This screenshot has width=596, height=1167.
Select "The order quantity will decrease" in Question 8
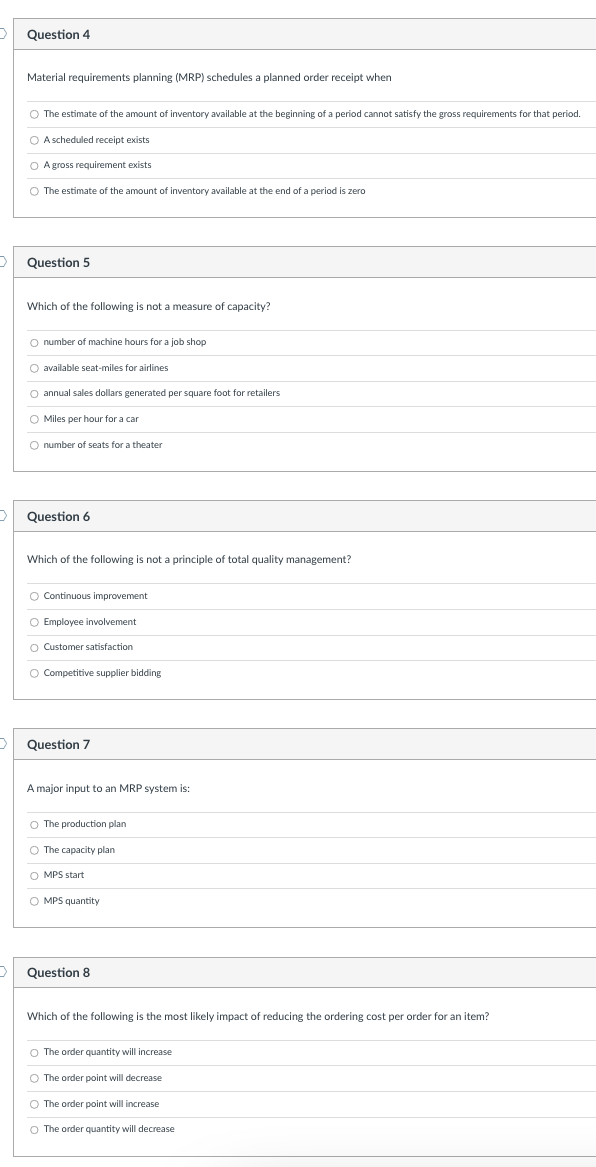pos(34,1128)
